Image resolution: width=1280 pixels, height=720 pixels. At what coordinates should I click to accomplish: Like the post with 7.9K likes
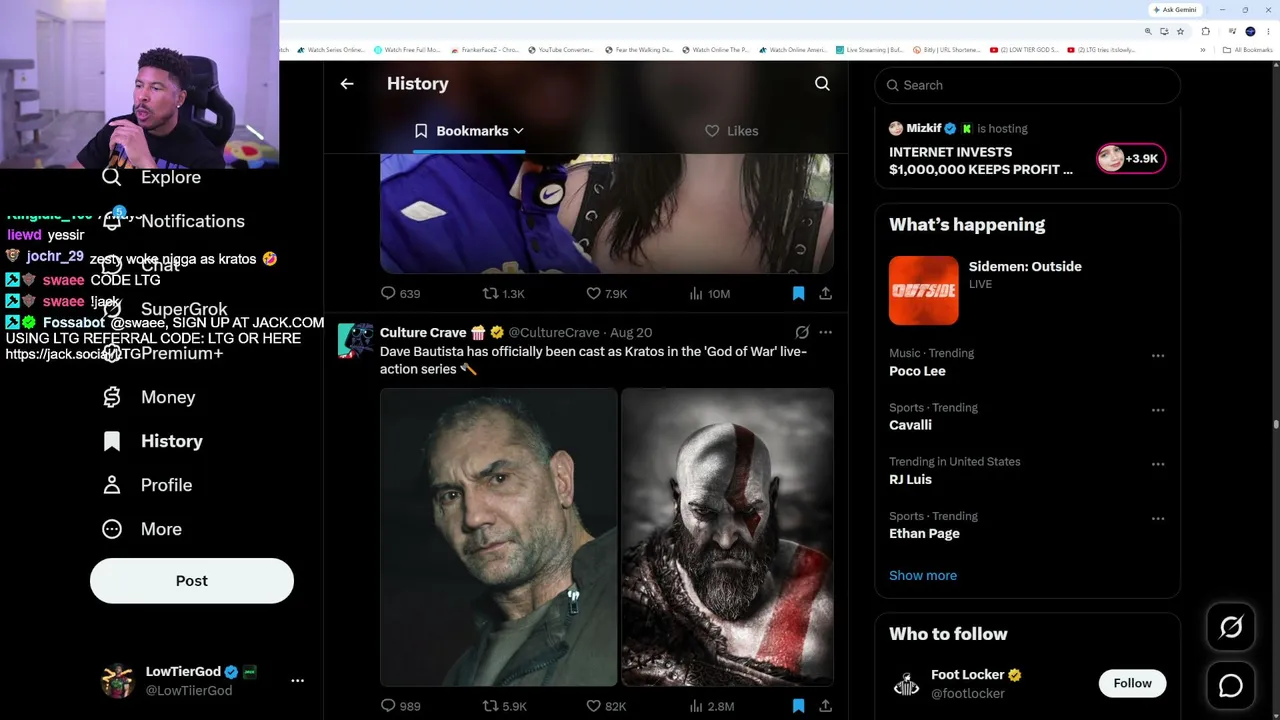(x=606, y=293)
